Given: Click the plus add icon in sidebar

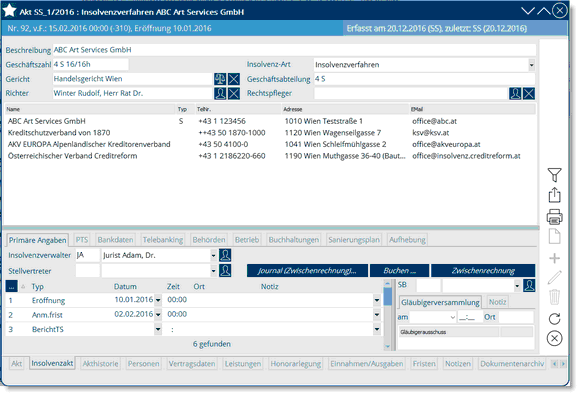Looking at the screenshot, I should click(x=554, y=258).
